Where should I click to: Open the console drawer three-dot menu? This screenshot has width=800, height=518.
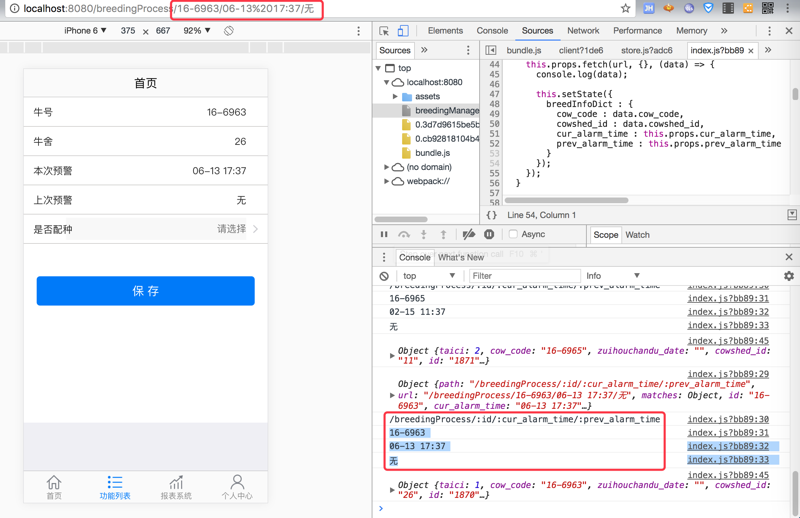pyautogui.click(x=384, y=257)
